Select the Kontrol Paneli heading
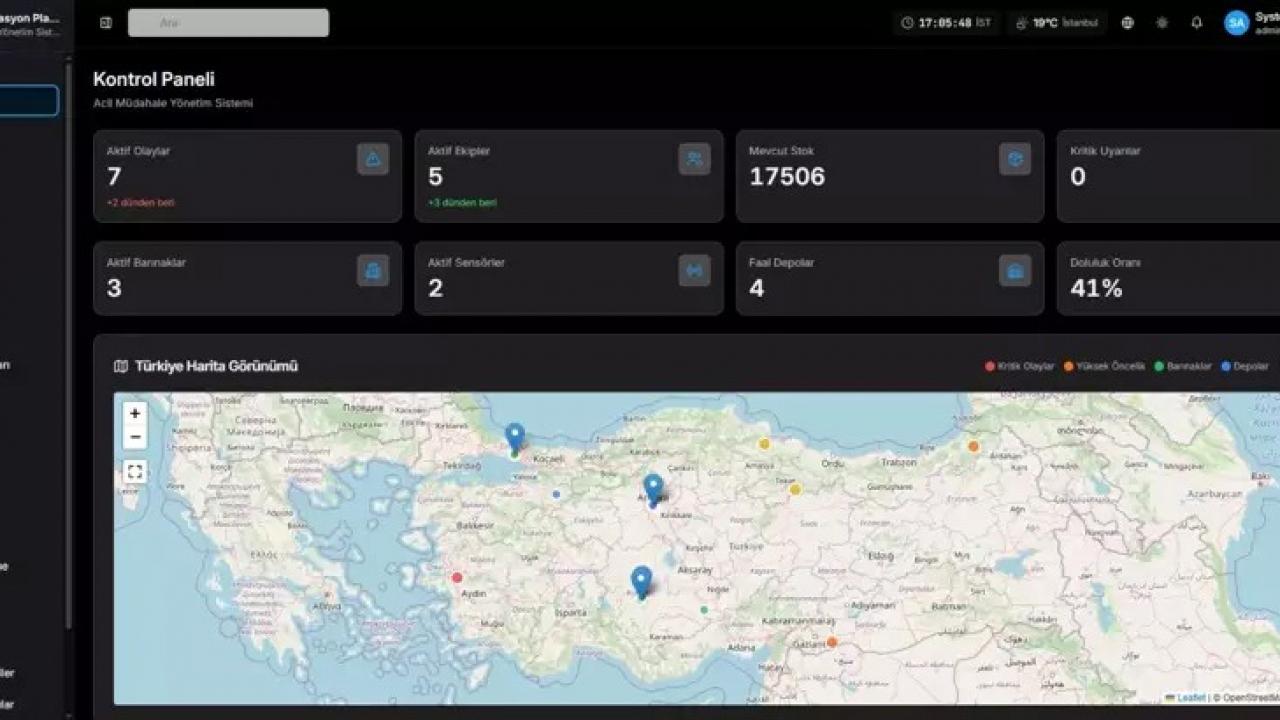This screenshot has height=720, width=1280. tap(153, 79)
